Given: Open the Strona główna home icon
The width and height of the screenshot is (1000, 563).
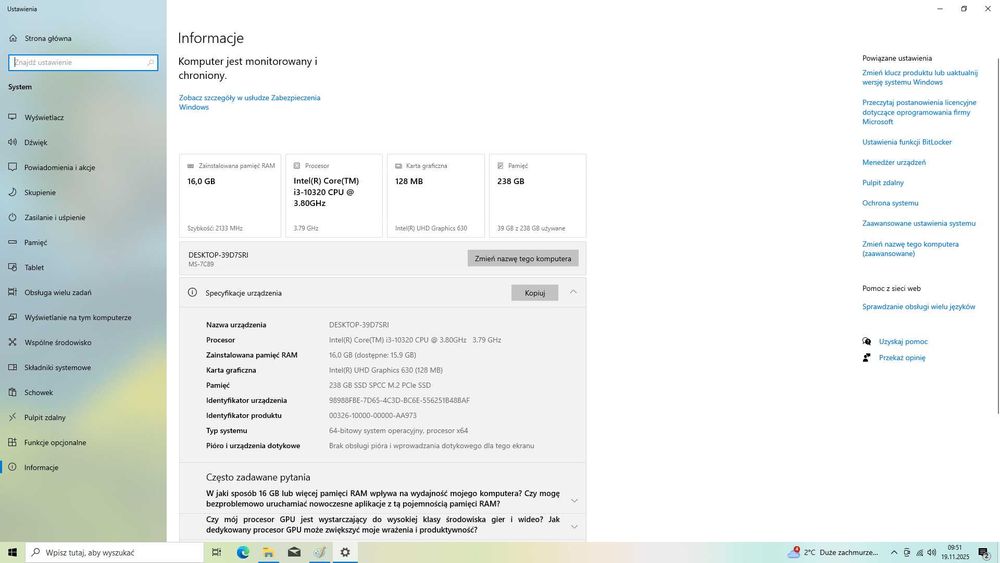Looking at the screenshot, I should click(13, 38).
